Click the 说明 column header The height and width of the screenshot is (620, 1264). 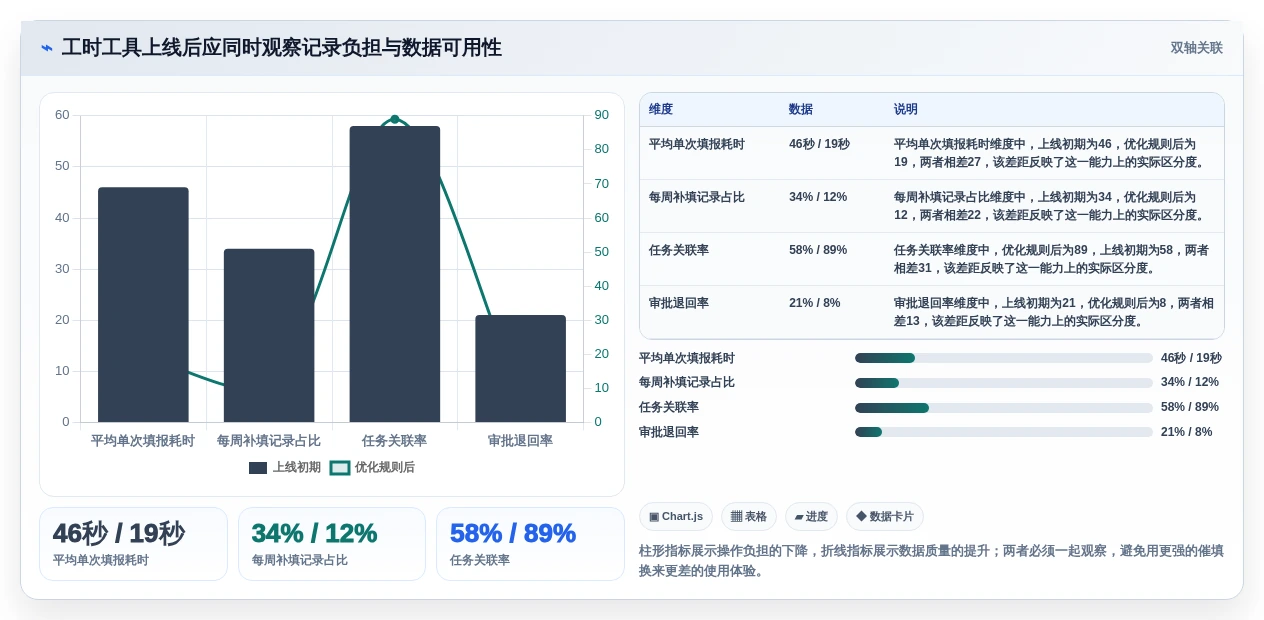coord(906,109)
